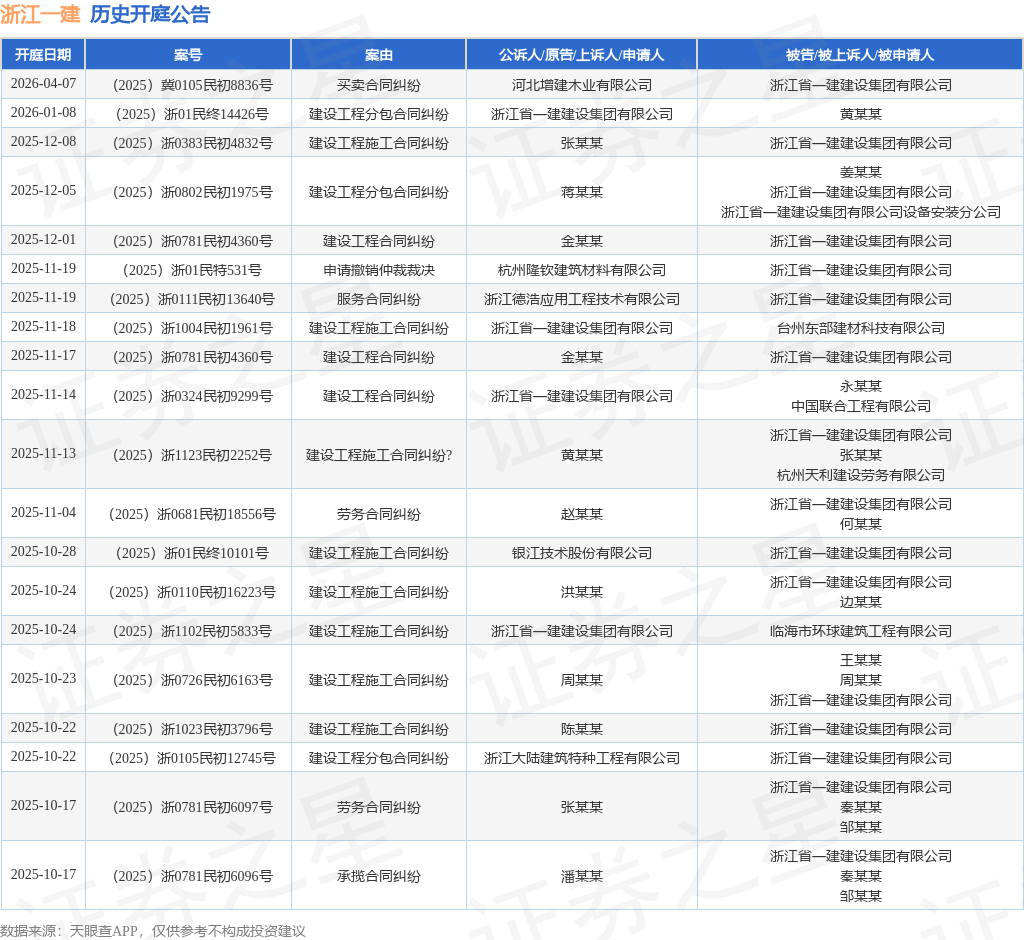Click defendant 王某某
This screenshot has height=940, width=1024.
pos(861,660)
